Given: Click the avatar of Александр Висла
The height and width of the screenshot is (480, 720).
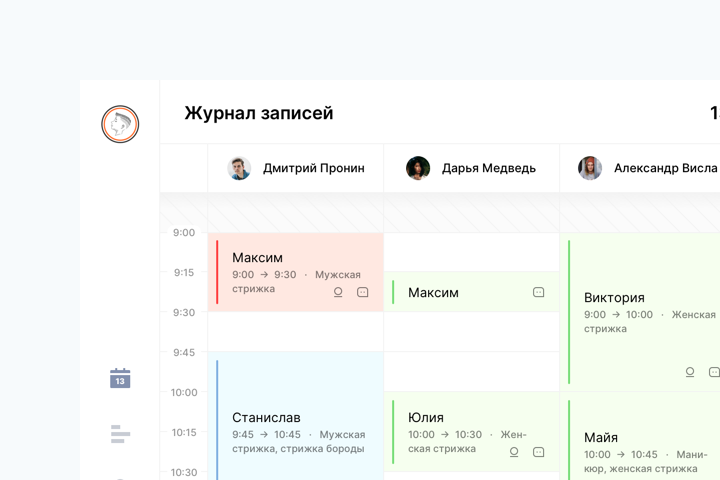Looking at the screenshot, I should [x=590, y=168].
